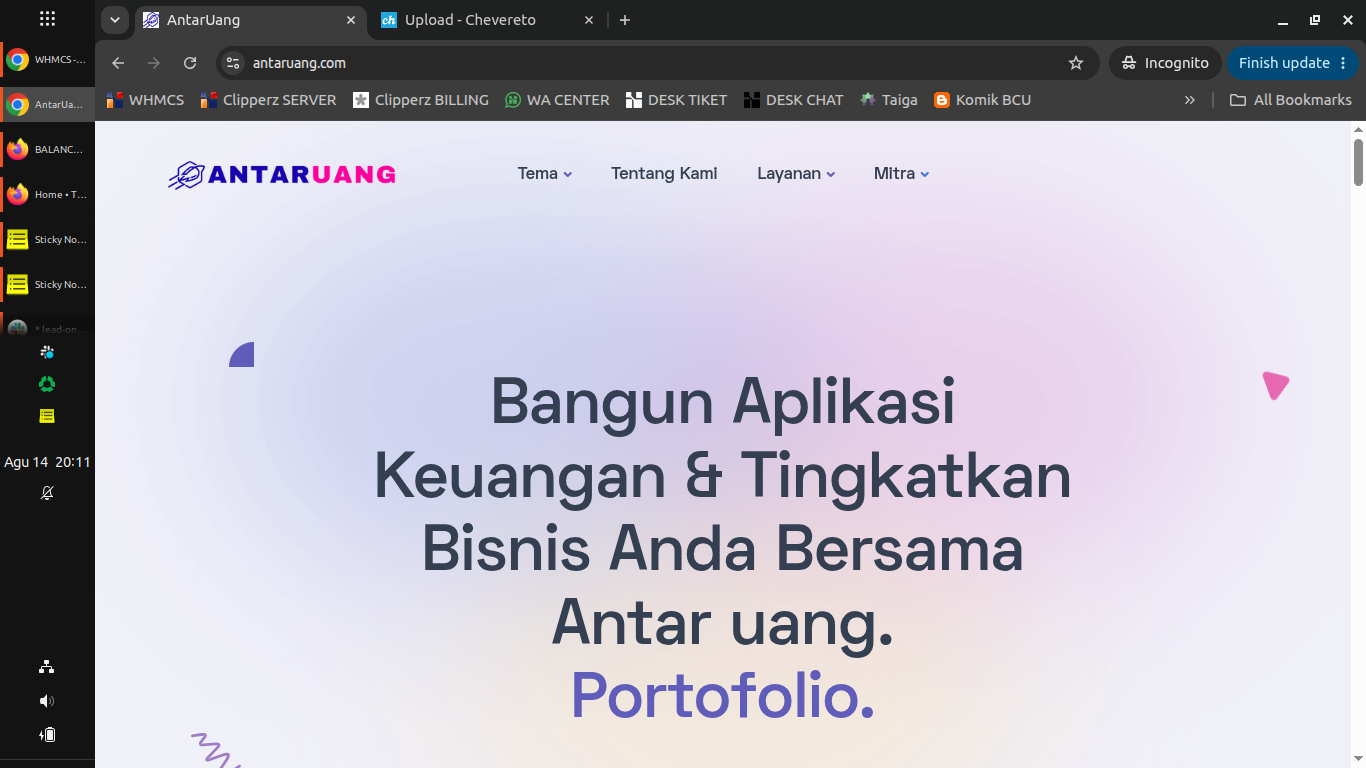Open the Home Firefox window in dock
This screenshot has width=1366, height=768.
point(47,195)
